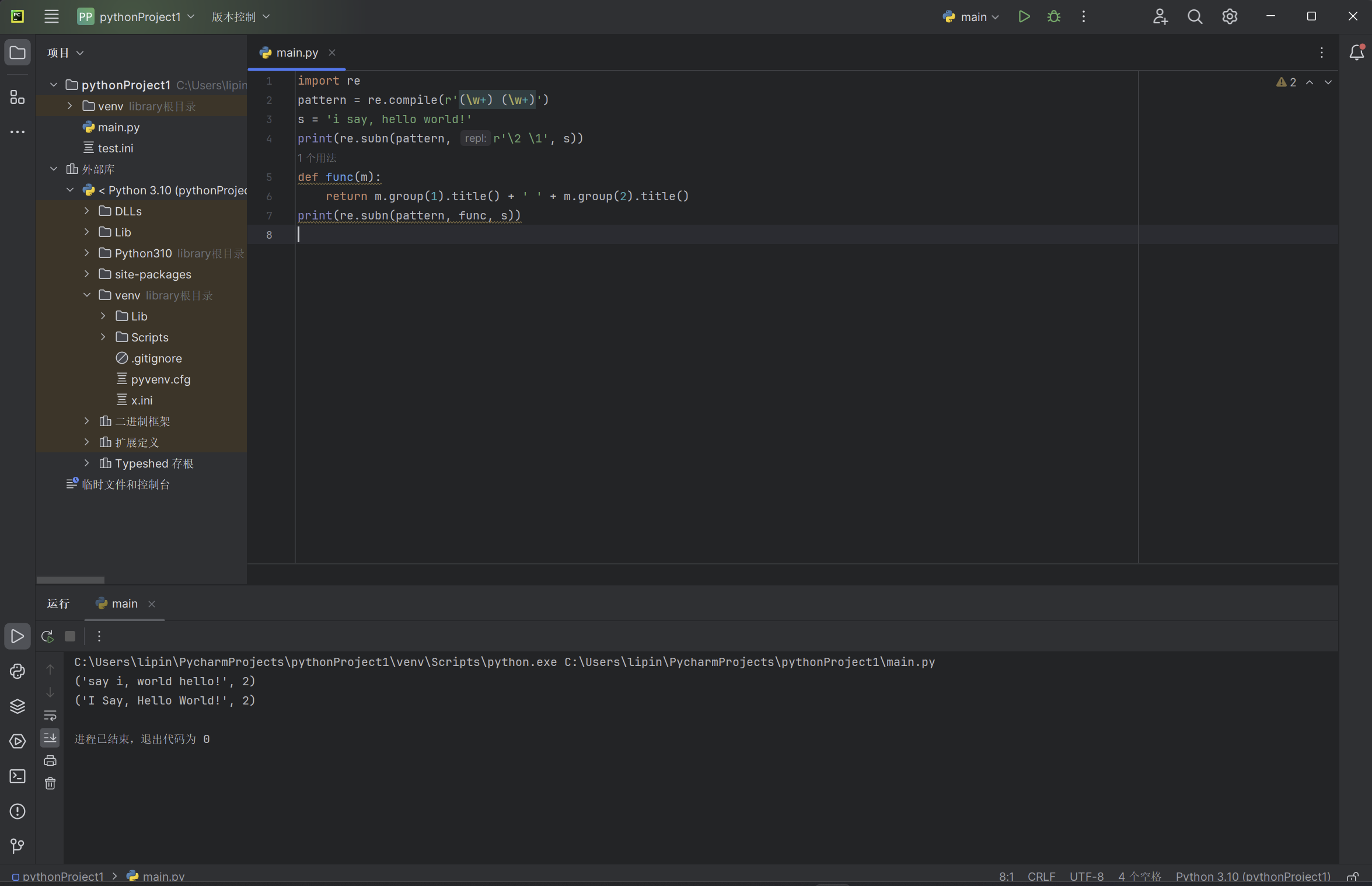This screenshot has height=886, width=1372.
Task: Show more tool windows ellipsis
Action: [18, 132]
